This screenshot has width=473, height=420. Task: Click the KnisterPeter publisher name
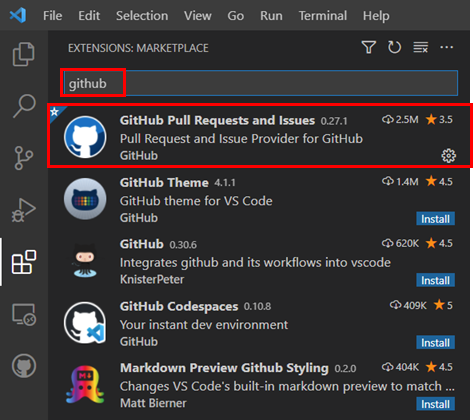click(x=152, y=279)
